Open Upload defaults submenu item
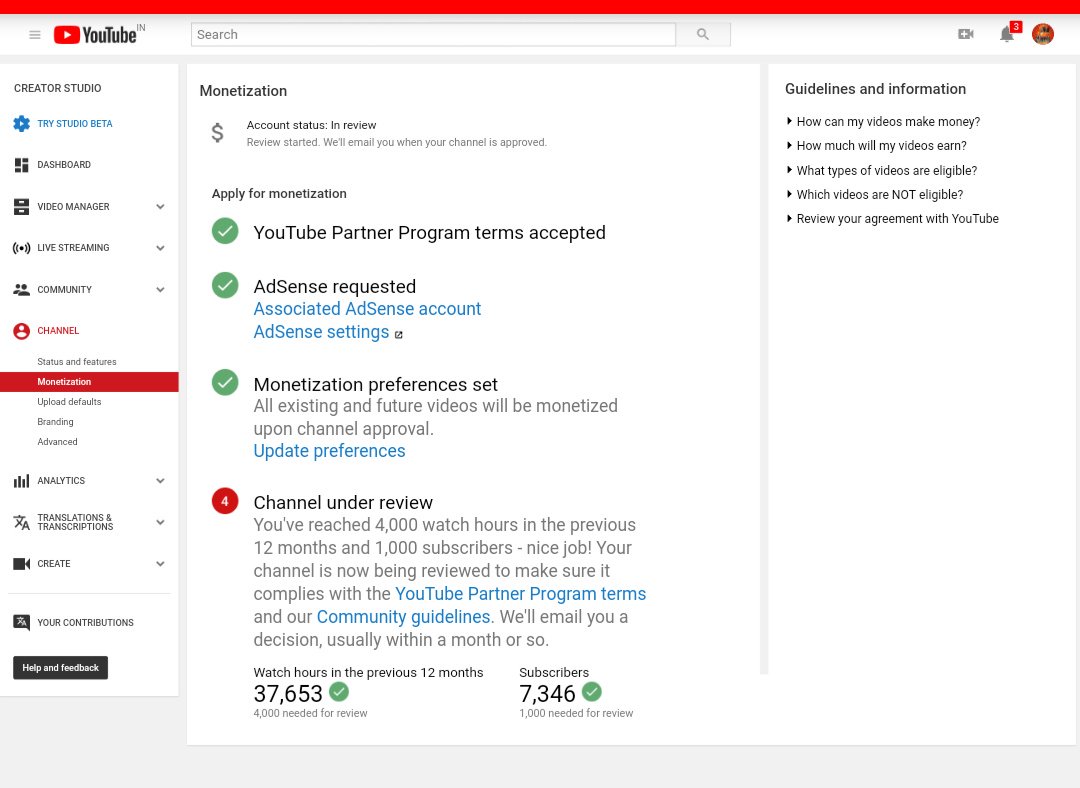 70,402
